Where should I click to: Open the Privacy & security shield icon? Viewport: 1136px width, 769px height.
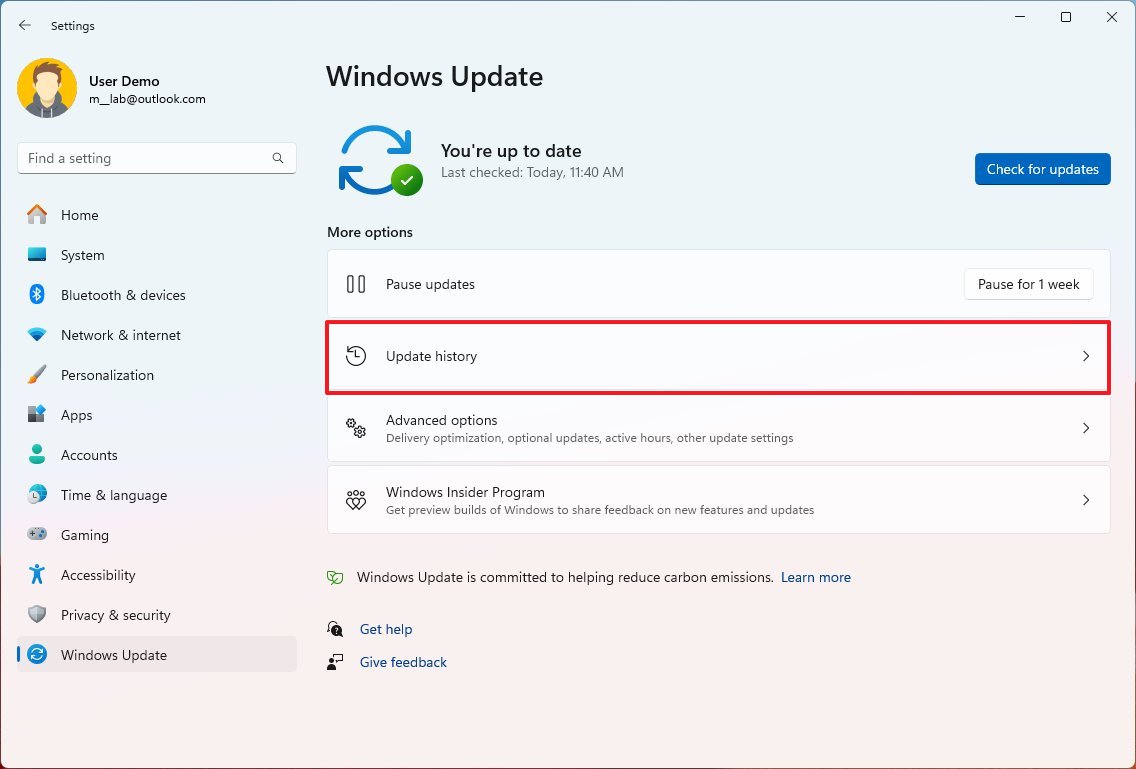(37, 615)
